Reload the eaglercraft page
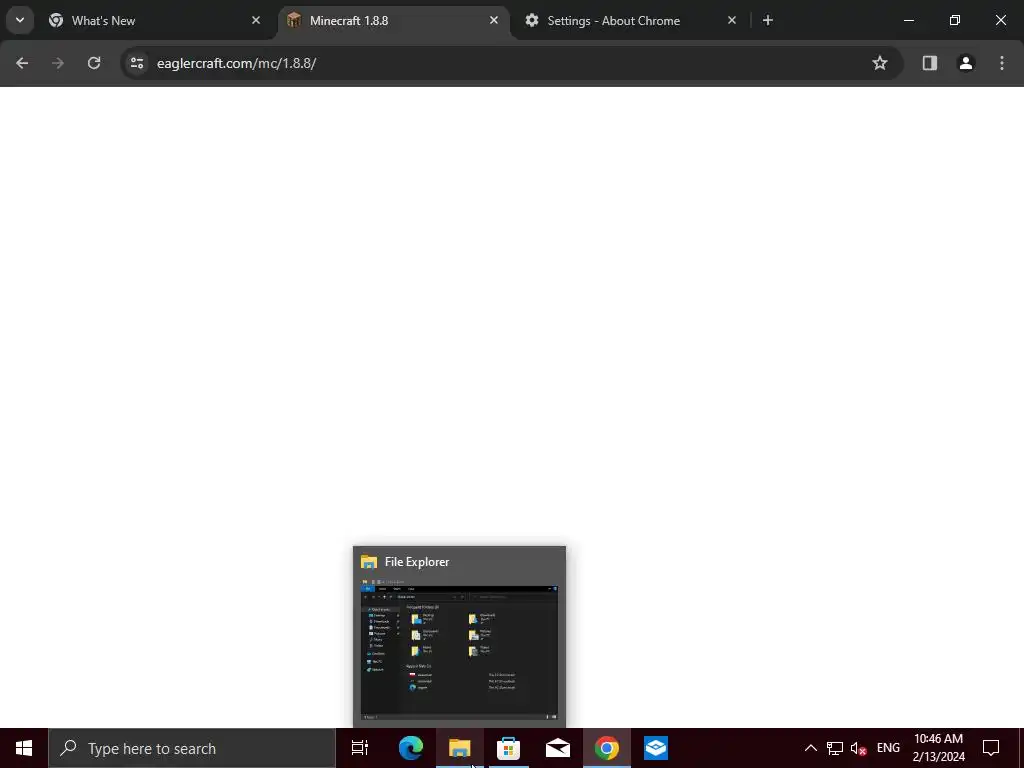Viewport: 1024px width, 768px height. click(x=94, y=63)
